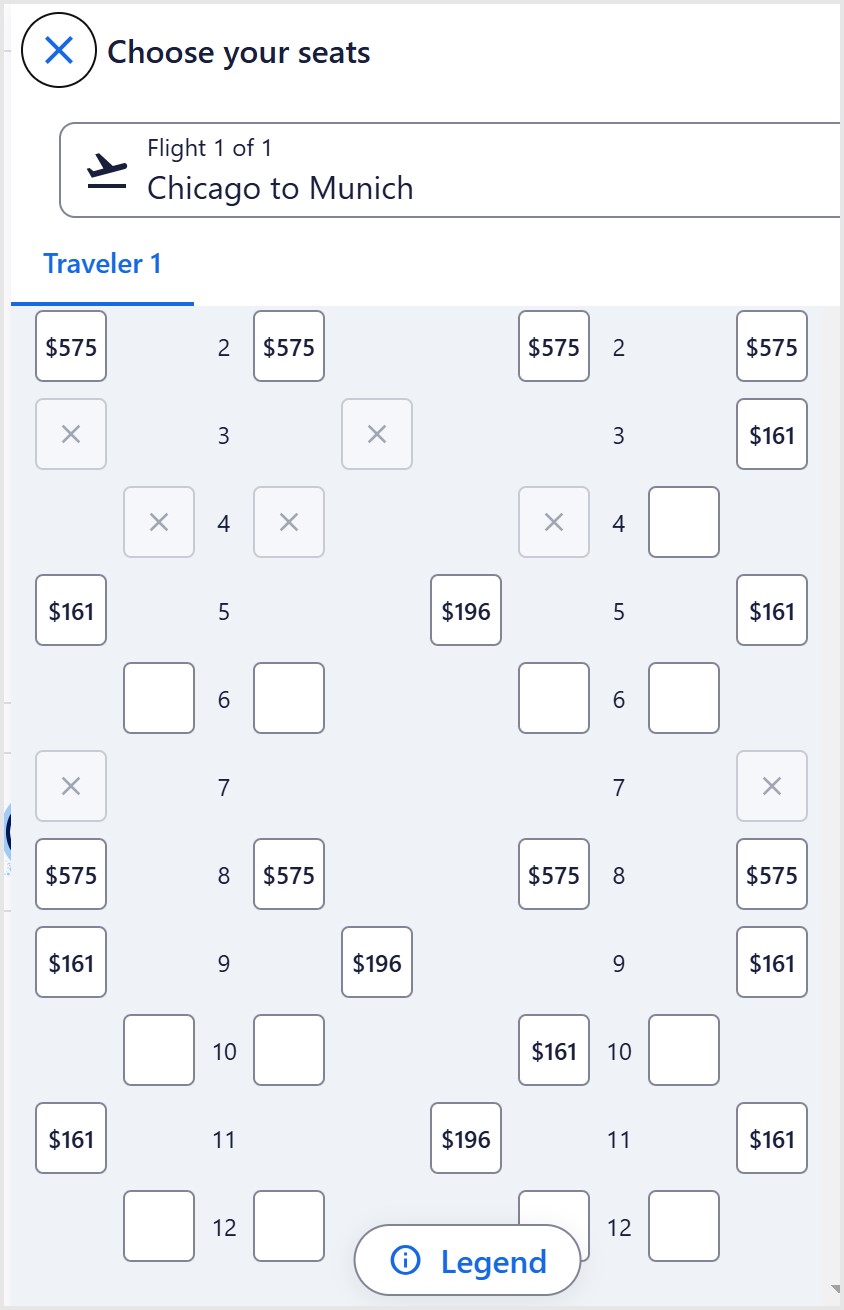Select the unavailable seat icon in row 3 left
The image size is (844, 1310).
coord(70,434)
